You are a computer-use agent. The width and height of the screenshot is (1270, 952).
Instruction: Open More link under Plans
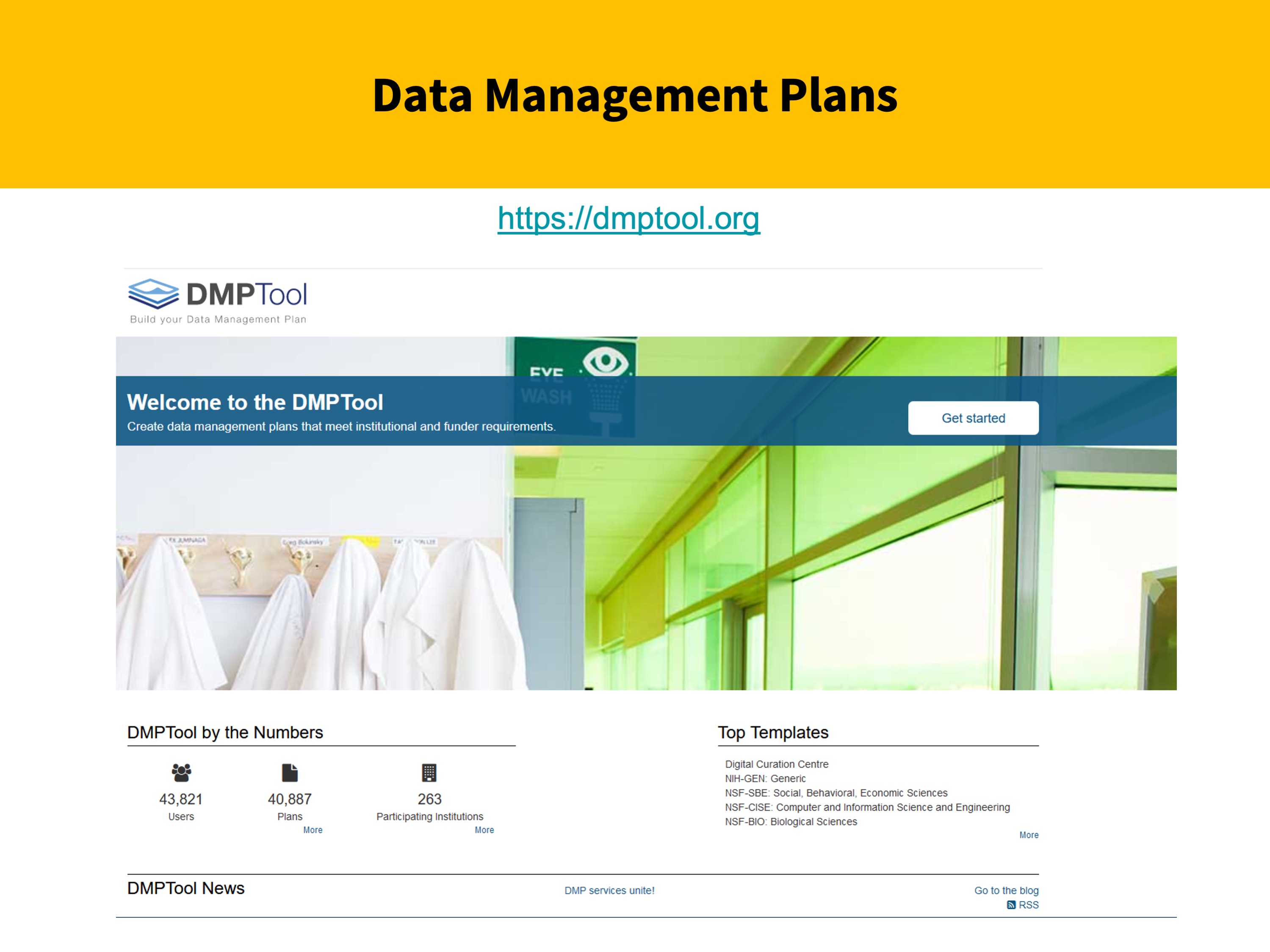click(313, 830)
